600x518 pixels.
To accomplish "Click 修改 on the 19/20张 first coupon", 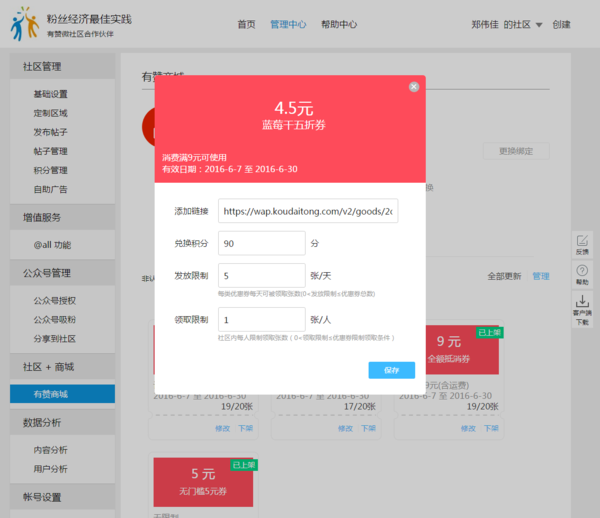I will click(222, 428).
